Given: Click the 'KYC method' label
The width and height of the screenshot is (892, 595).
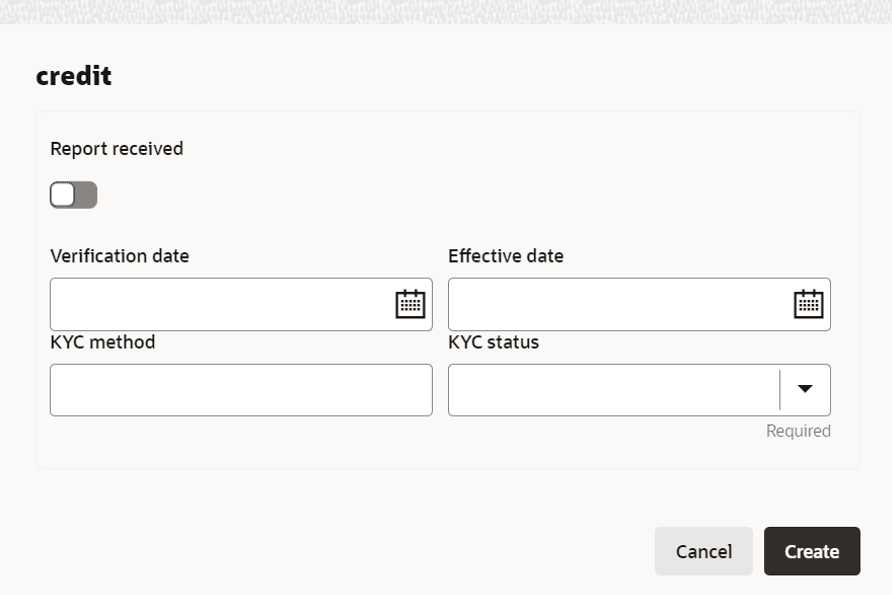Looking at the screenshot, I should tap(102, 342).
